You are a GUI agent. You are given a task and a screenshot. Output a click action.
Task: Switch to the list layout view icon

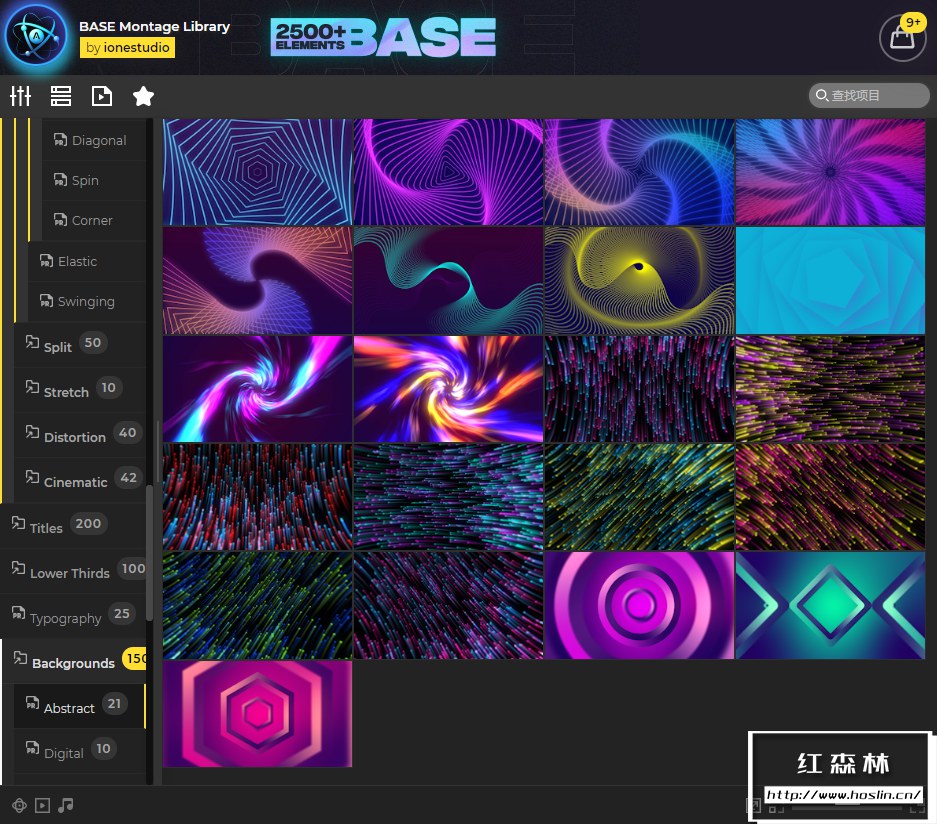tap(60, 96)
